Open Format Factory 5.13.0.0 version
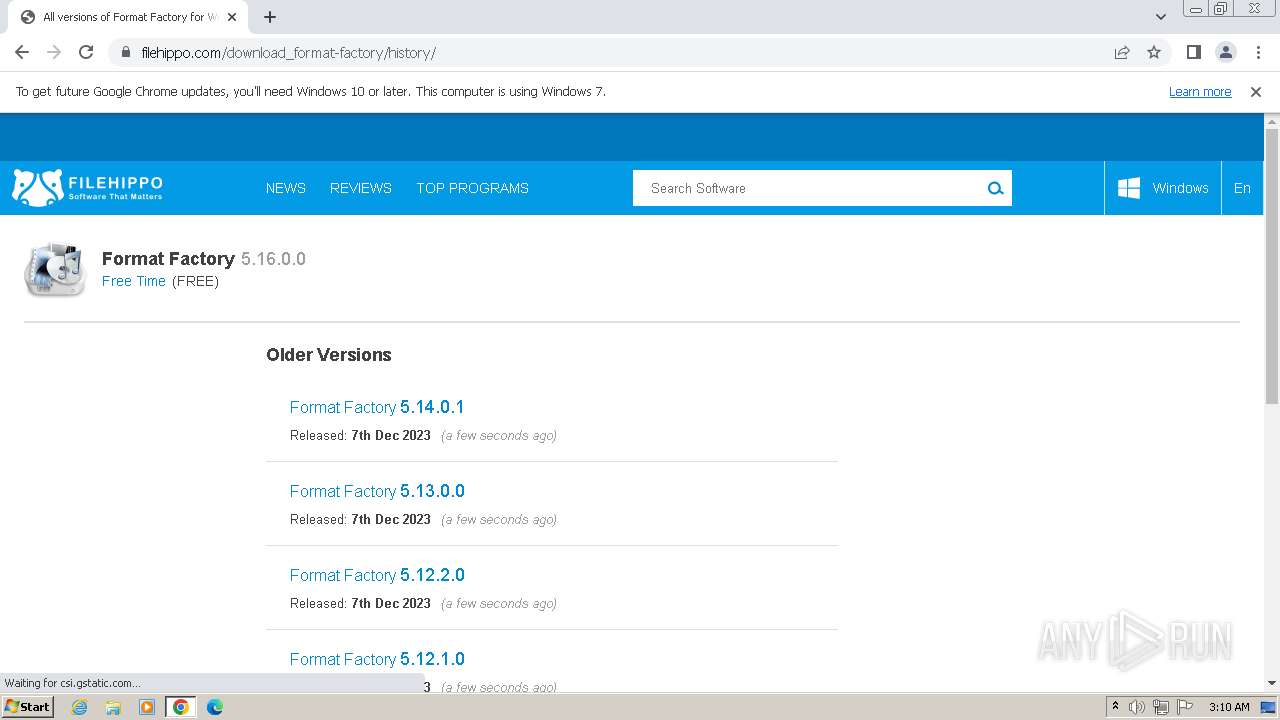 pyautogui.click(x=377, y=491)
